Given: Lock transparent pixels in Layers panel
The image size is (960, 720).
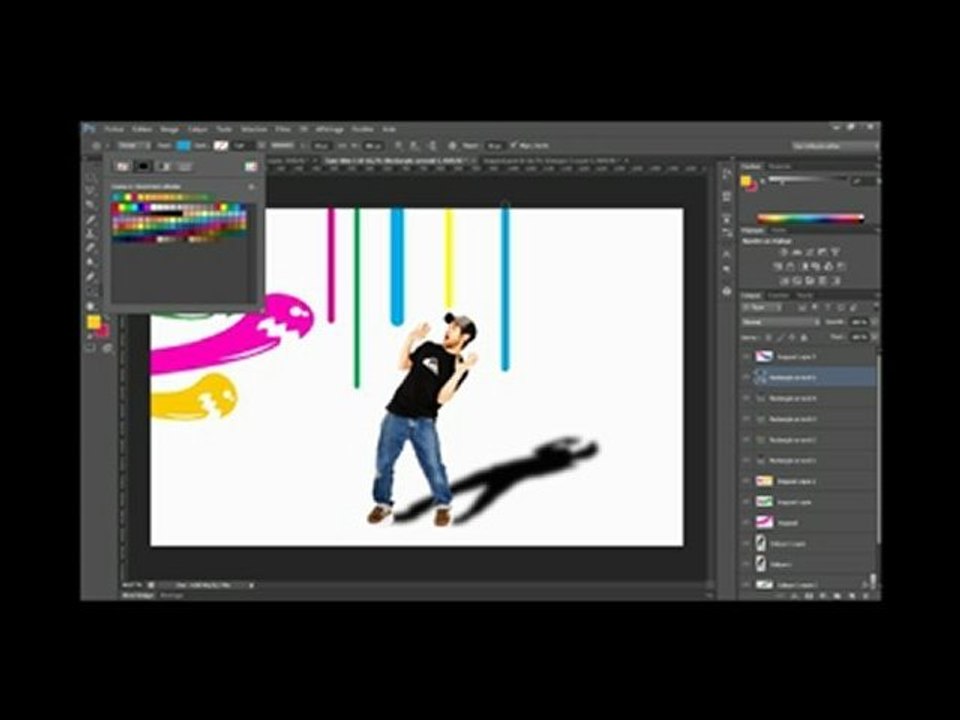Looking at the screenshot, I should coord(769,337).
